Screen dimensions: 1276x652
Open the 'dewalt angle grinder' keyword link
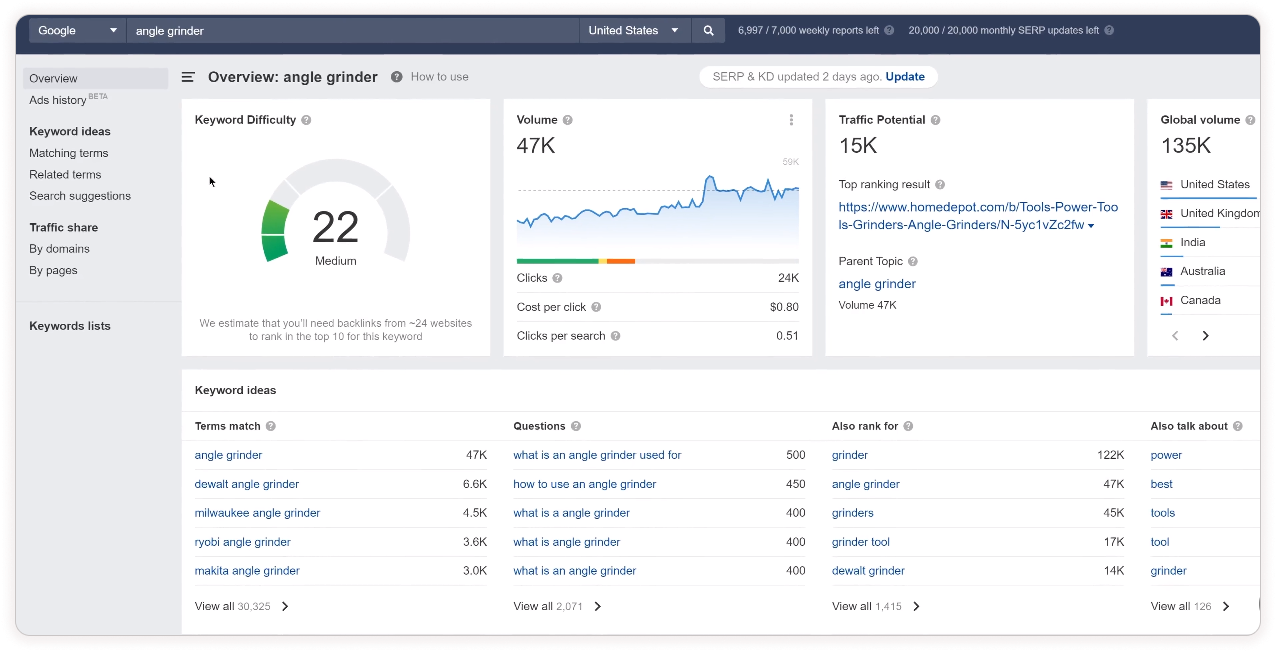point(246,484)
